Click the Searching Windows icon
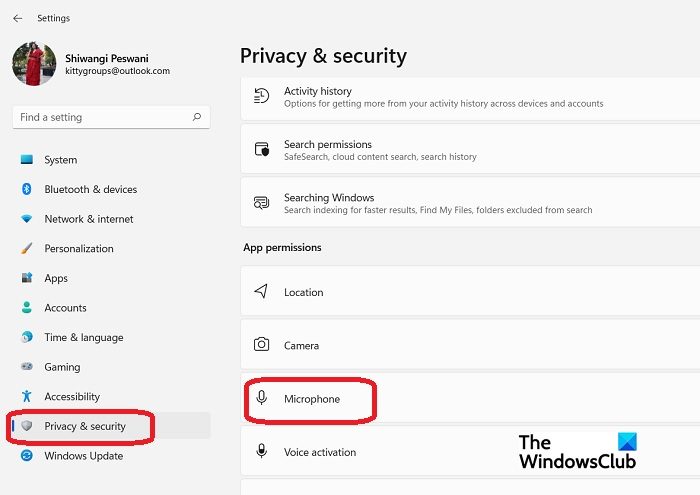Screen dimensions: 700x495 coord(261,203)
